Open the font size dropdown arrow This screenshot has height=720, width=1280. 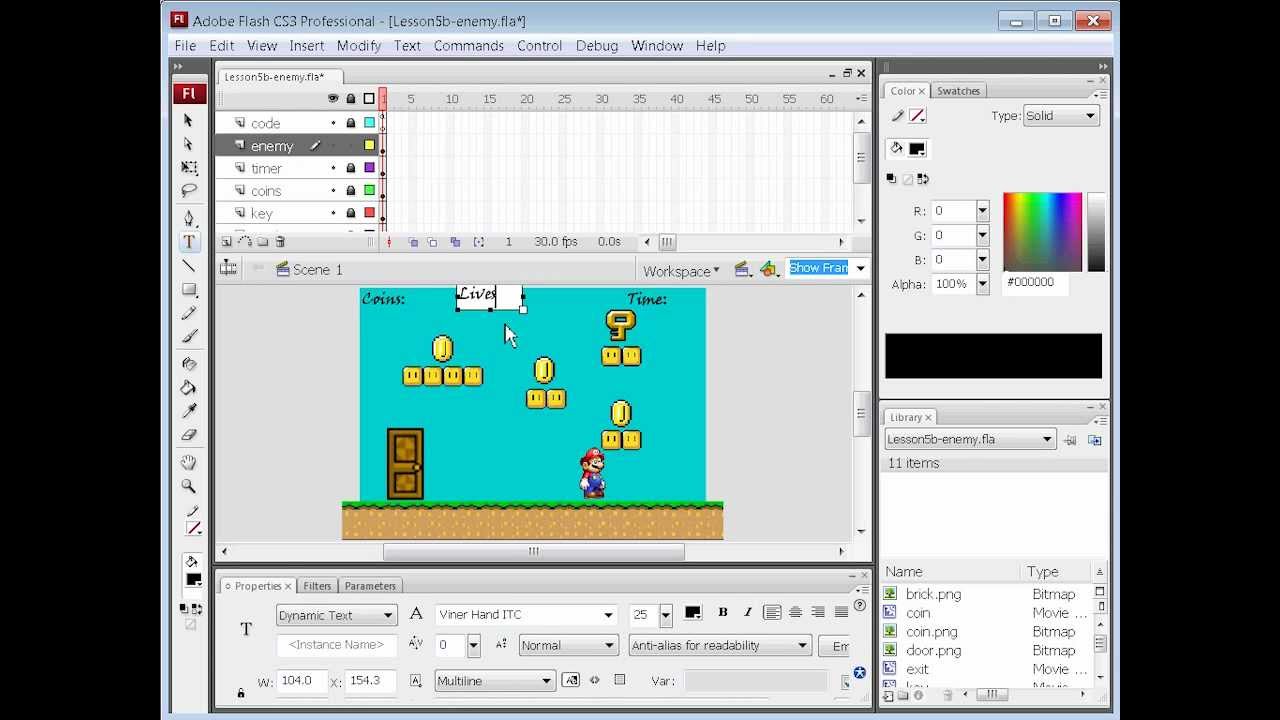(666, 615)
